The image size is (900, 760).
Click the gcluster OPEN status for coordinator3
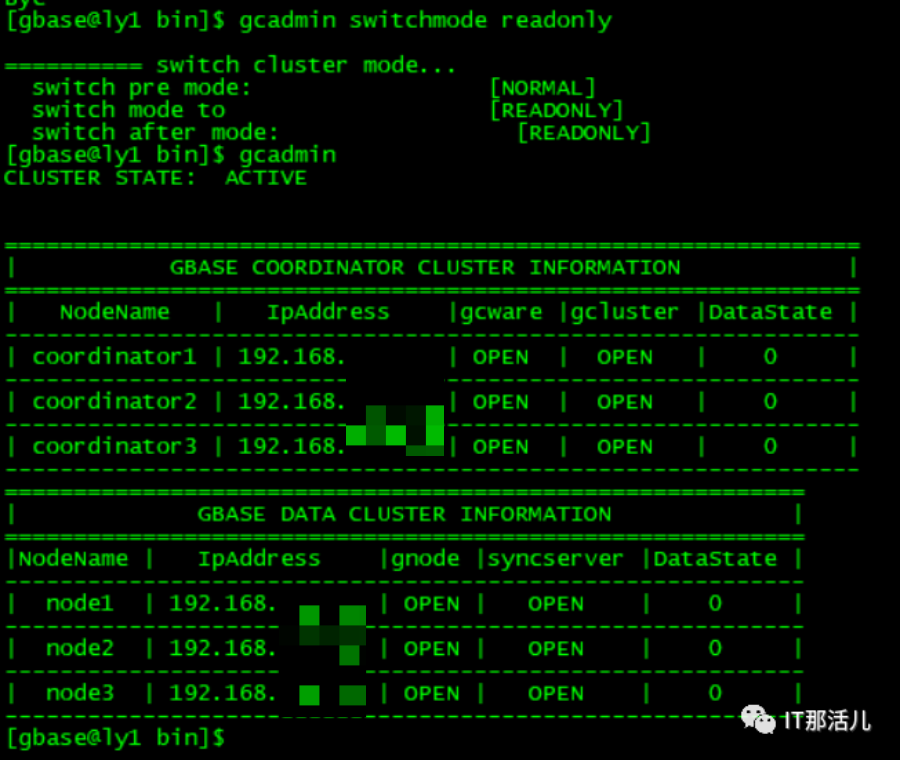pyautogui.click(x=624, y=447)
